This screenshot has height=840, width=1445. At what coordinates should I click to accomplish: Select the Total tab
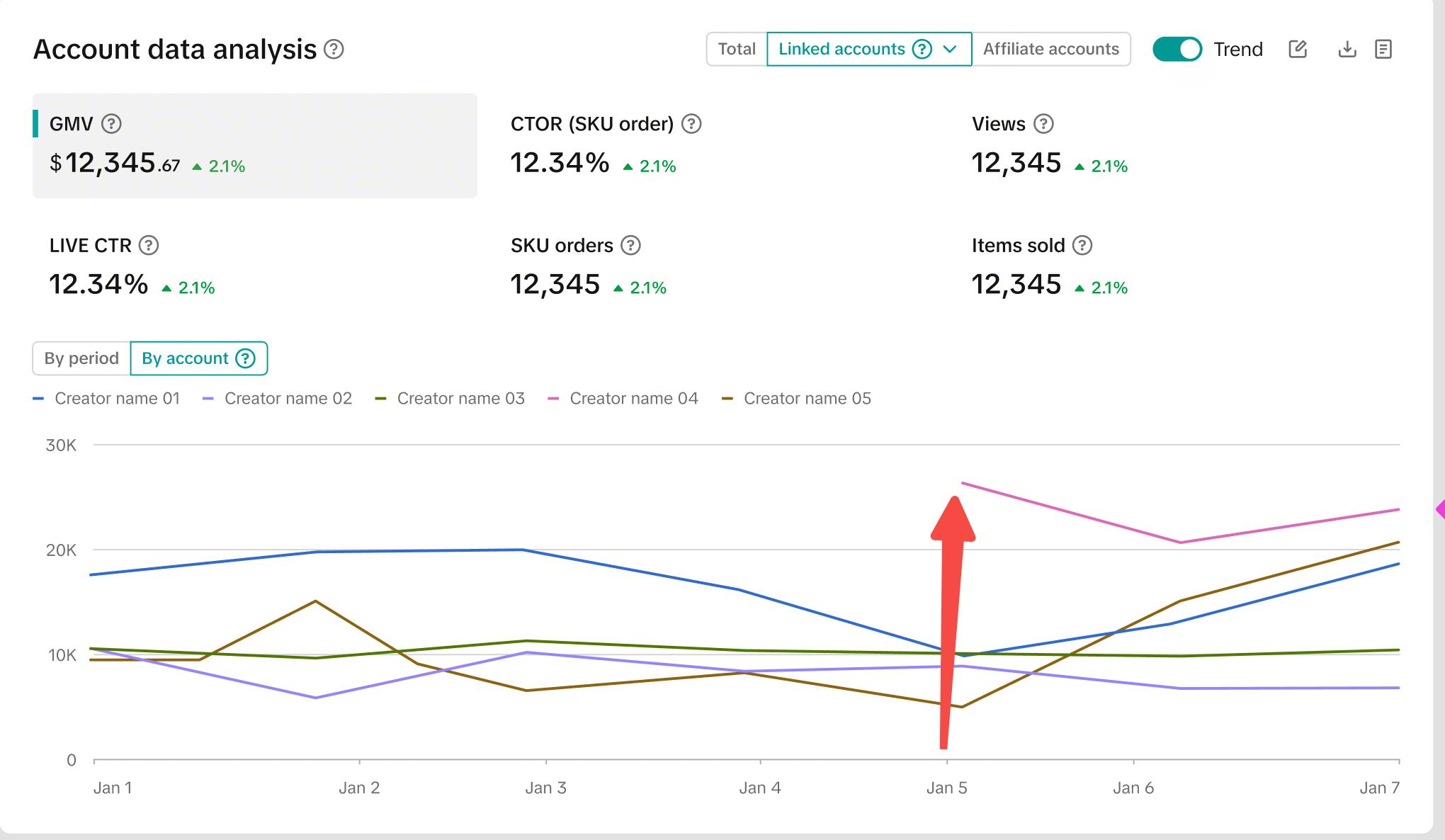point(737,49)
